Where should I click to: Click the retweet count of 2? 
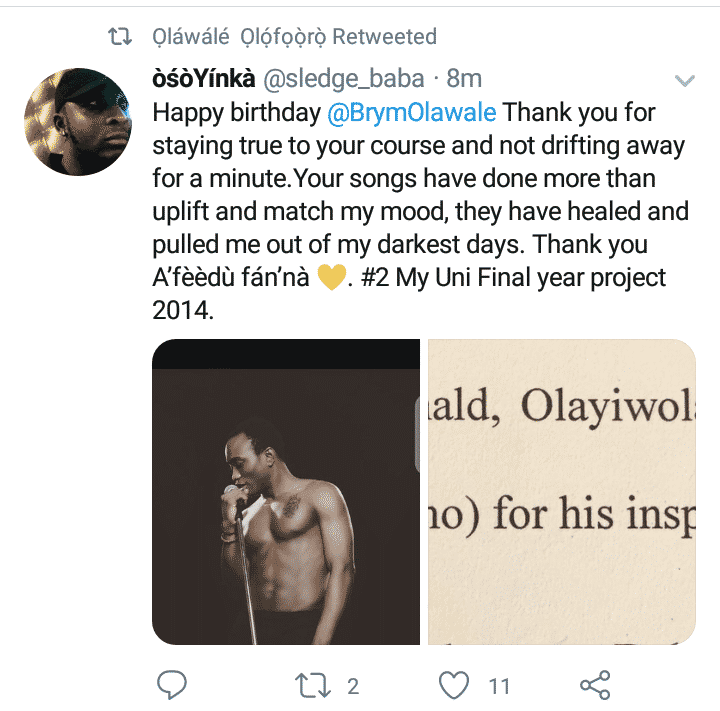353,687
